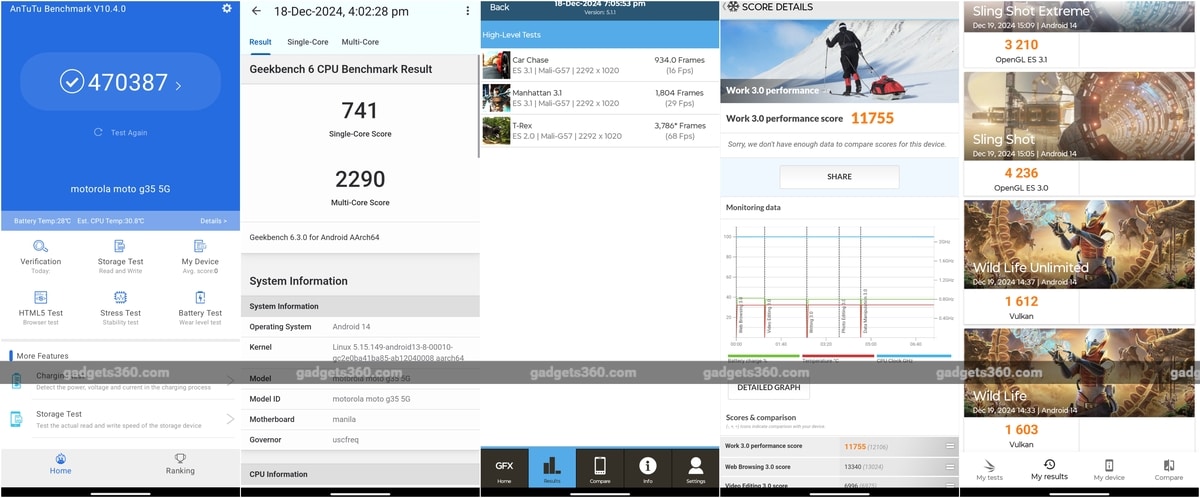The width and height of the screenshot is (1200, 498).
Task: Open AnTuTu settings gear icon
Action: pos(227,9)
